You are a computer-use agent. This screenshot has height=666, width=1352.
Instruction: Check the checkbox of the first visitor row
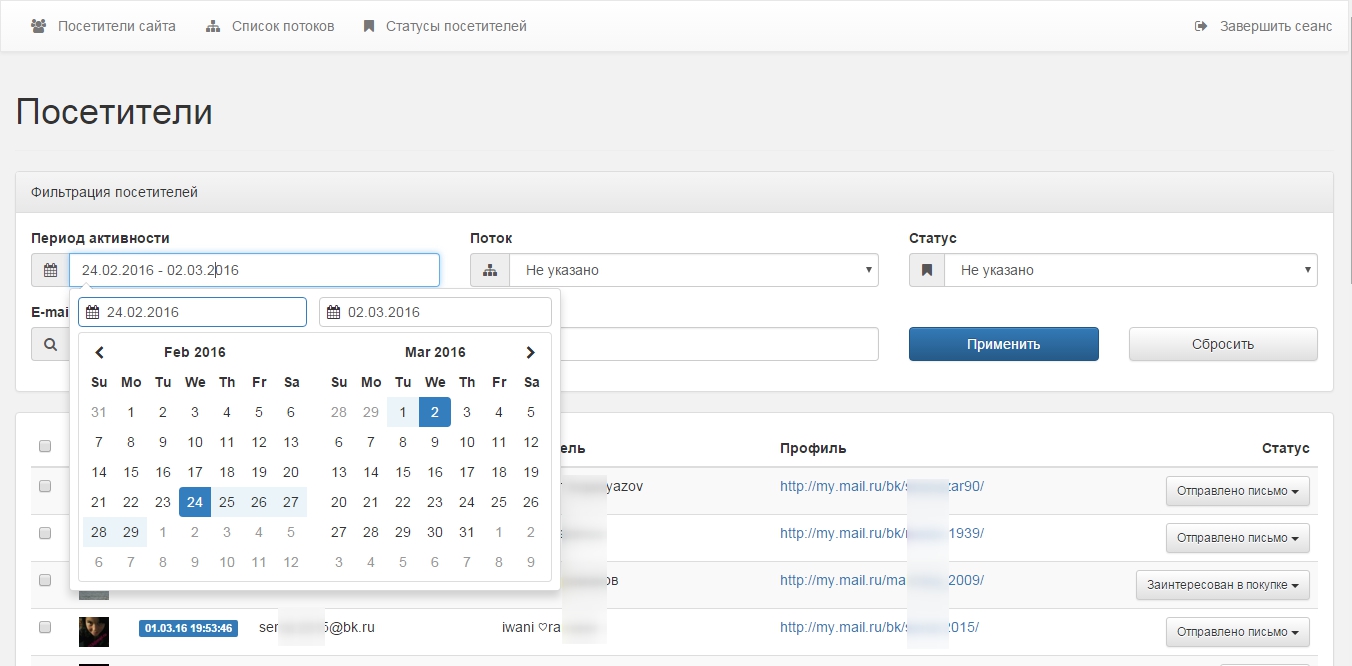(x=45, y=486)
